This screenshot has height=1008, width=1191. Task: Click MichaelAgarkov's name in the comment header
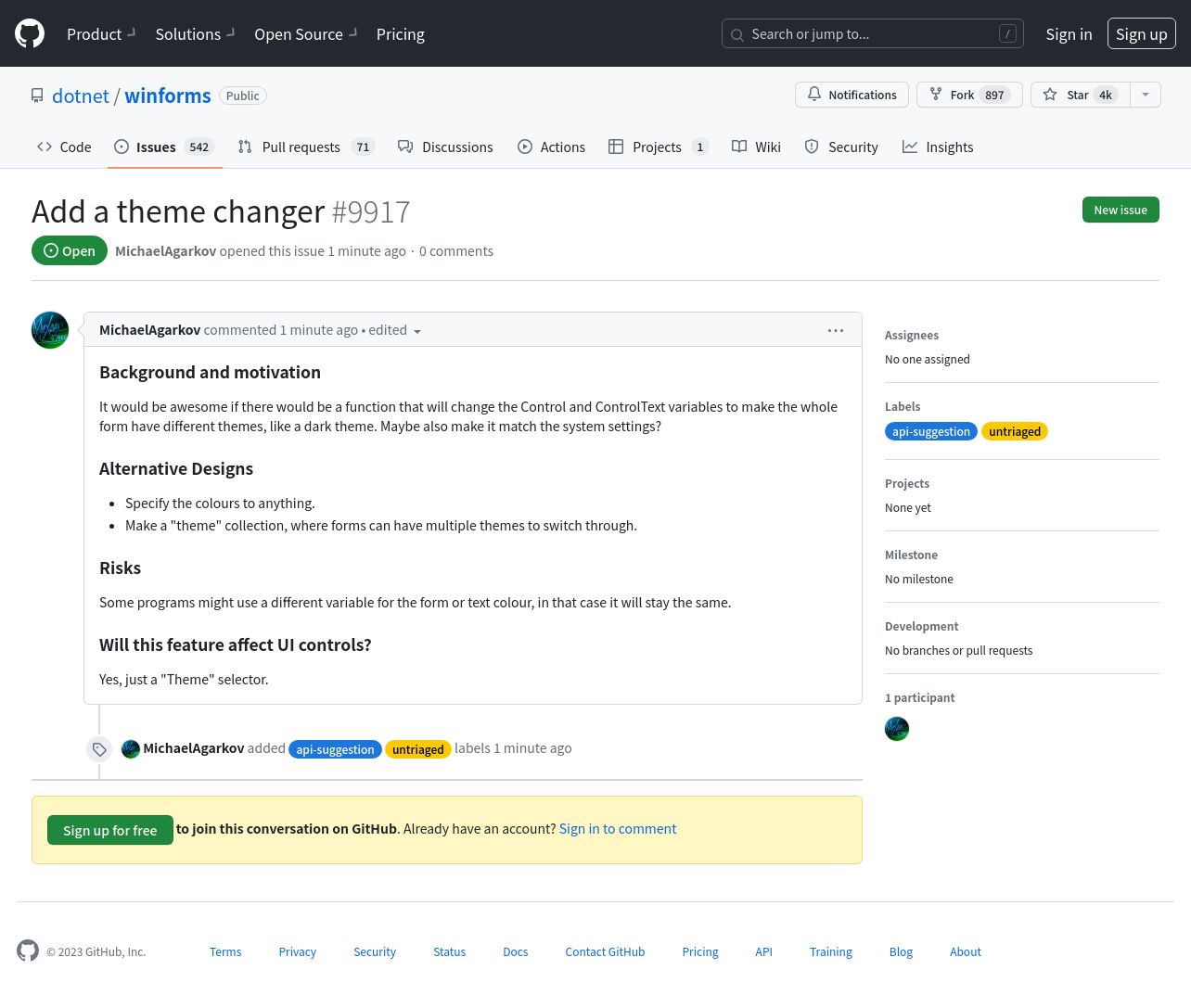click(x=150, y=330)
